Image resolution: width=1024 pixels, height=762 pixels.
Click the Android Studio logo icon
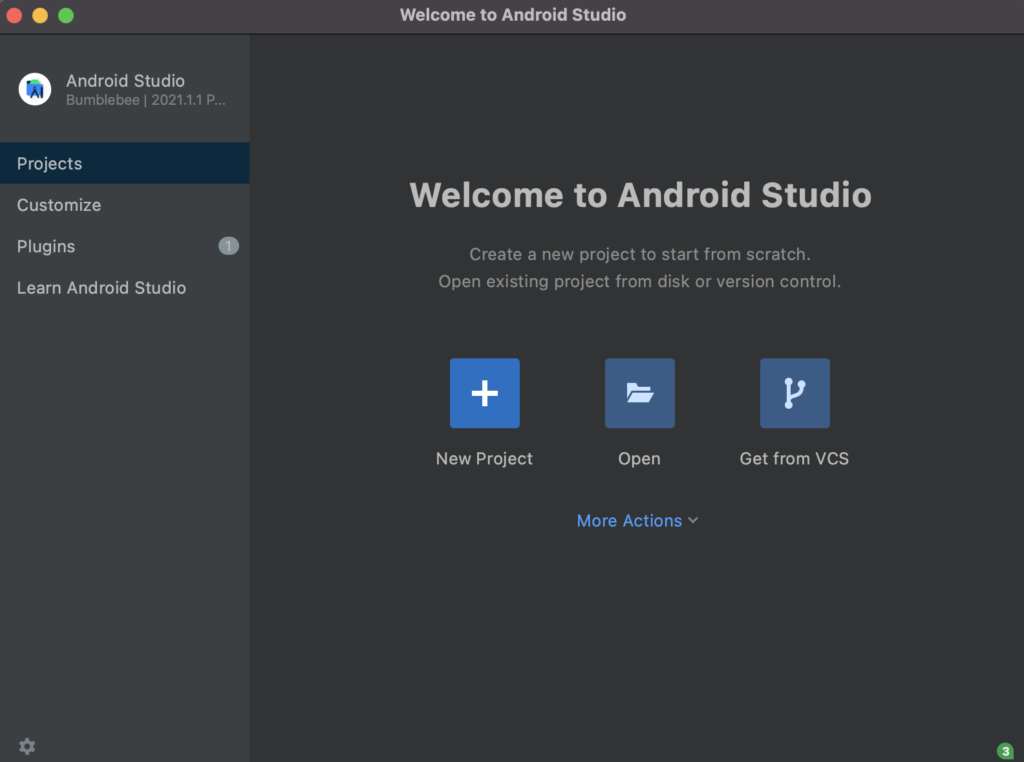coord(35,89)
